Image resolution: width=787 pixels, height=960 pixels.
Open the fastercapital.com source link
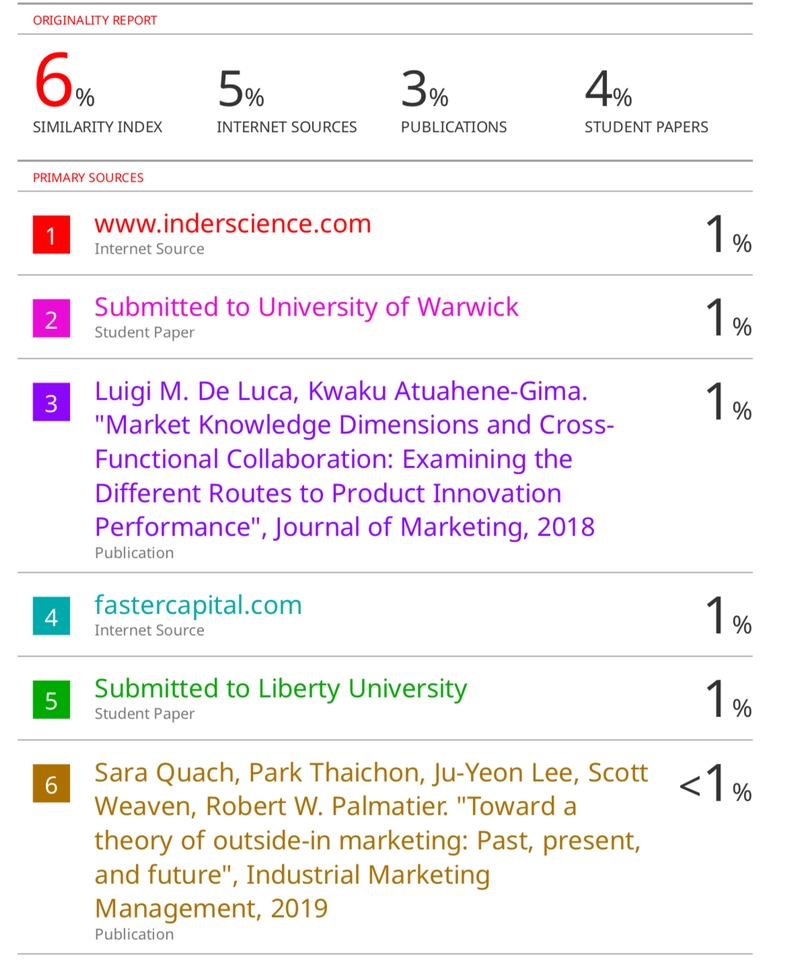pyautogui.click(x=198, y=604)
